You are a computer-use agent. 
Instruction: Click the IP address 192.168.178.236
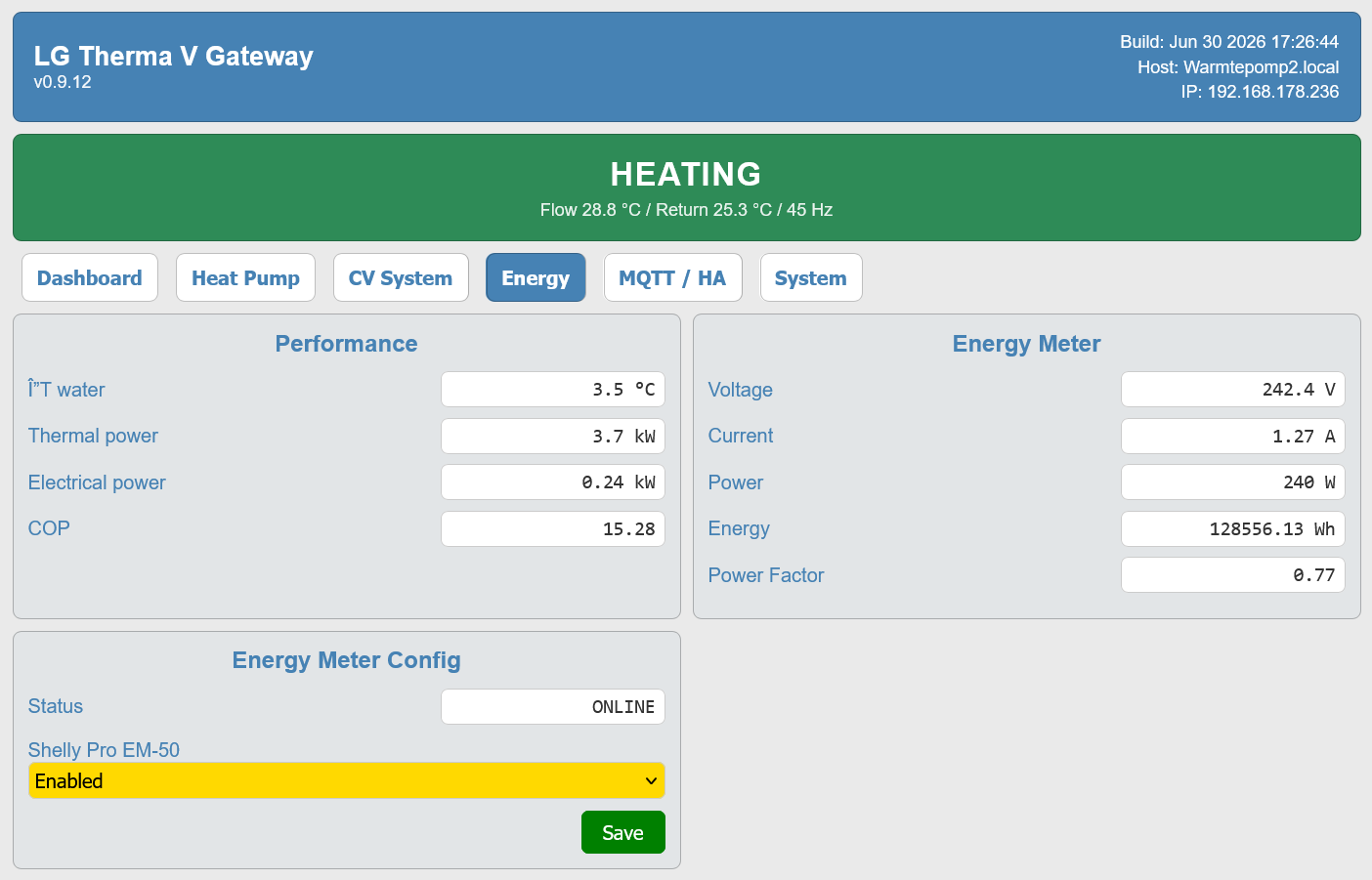[1260, 92]
